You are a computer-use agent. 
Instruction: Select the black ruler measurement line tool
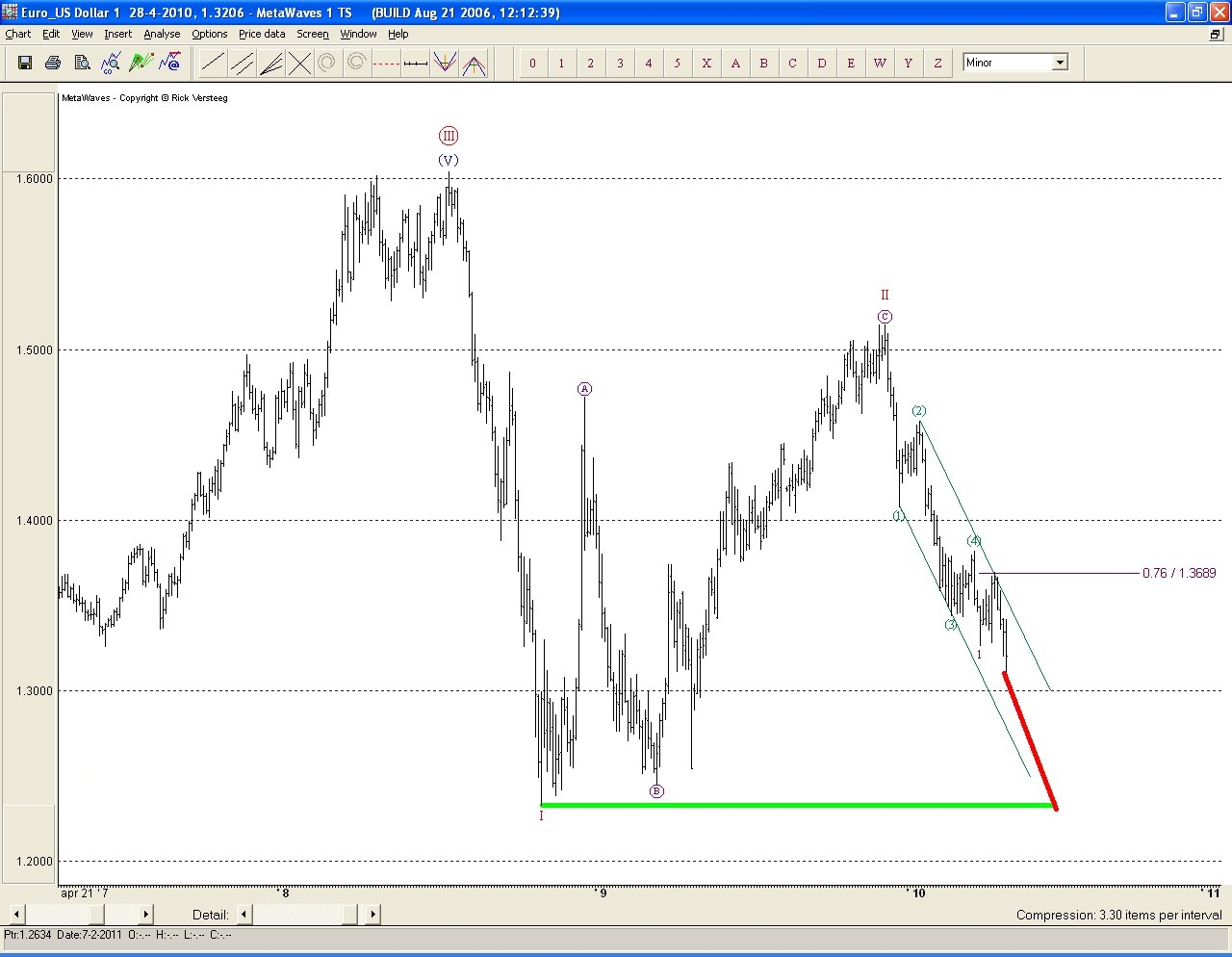pyautogui.click(x=415, y=64)
